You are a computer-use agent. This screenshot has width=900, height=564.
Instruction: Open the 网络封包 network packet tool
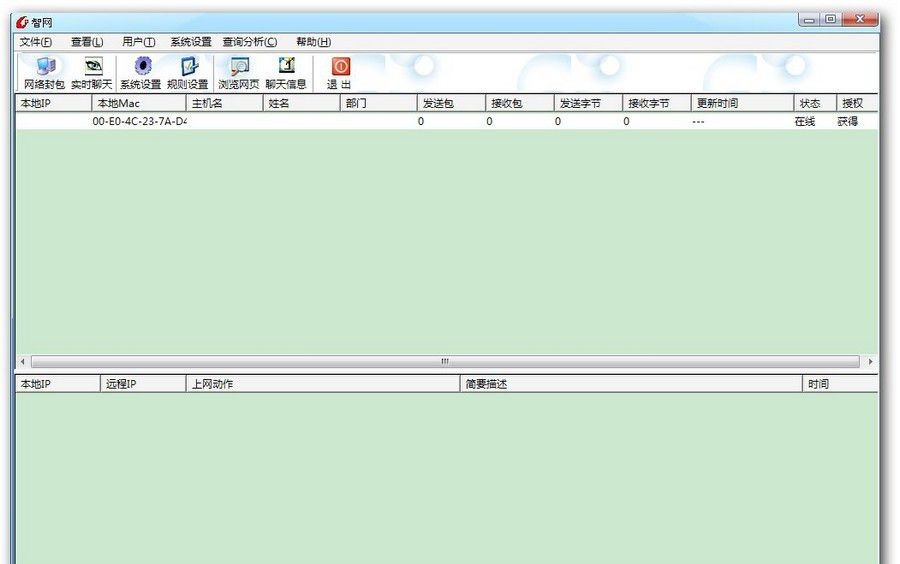(44, 73)
